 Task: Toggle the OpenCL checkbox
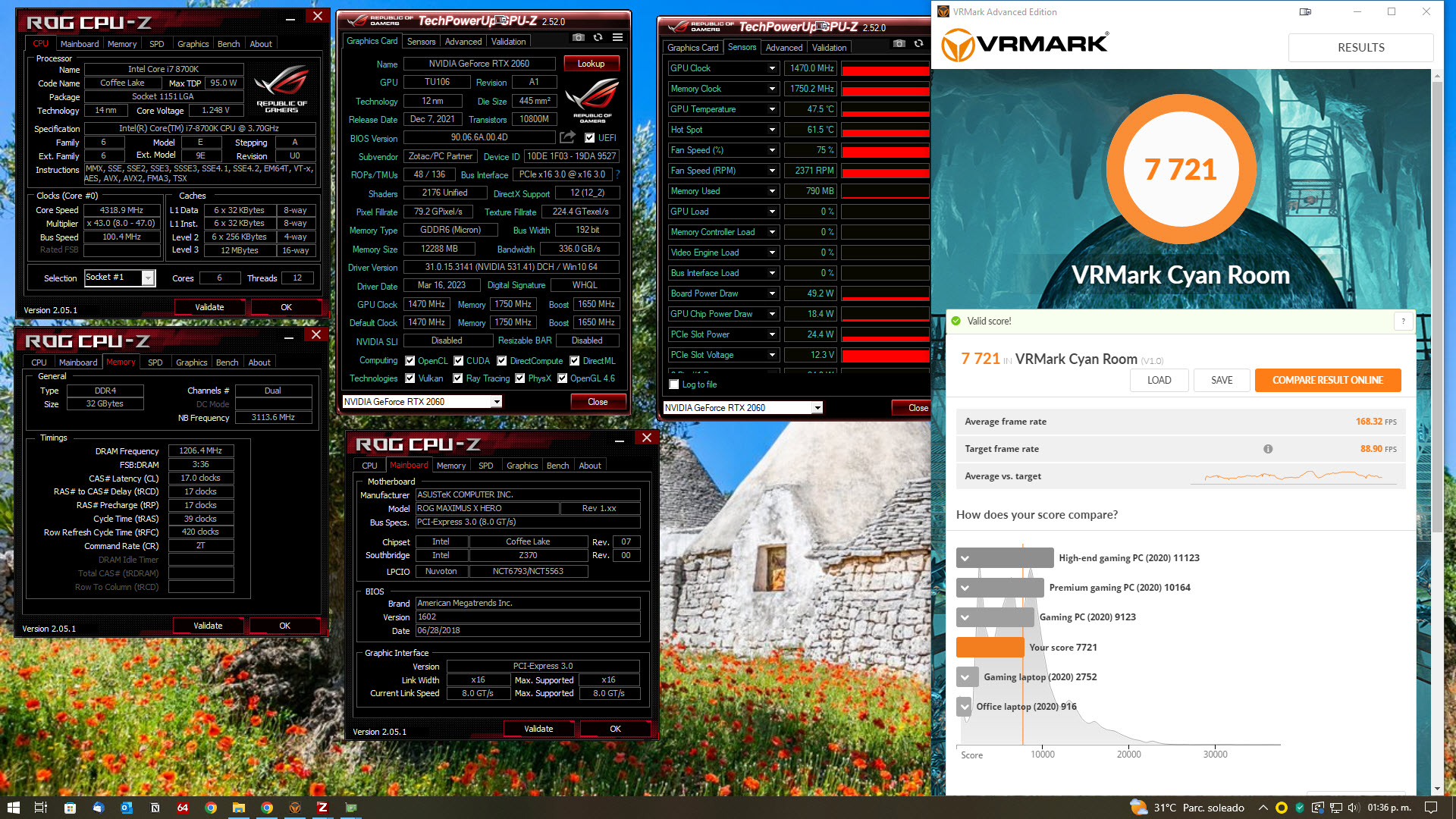(x=410, y=361)
